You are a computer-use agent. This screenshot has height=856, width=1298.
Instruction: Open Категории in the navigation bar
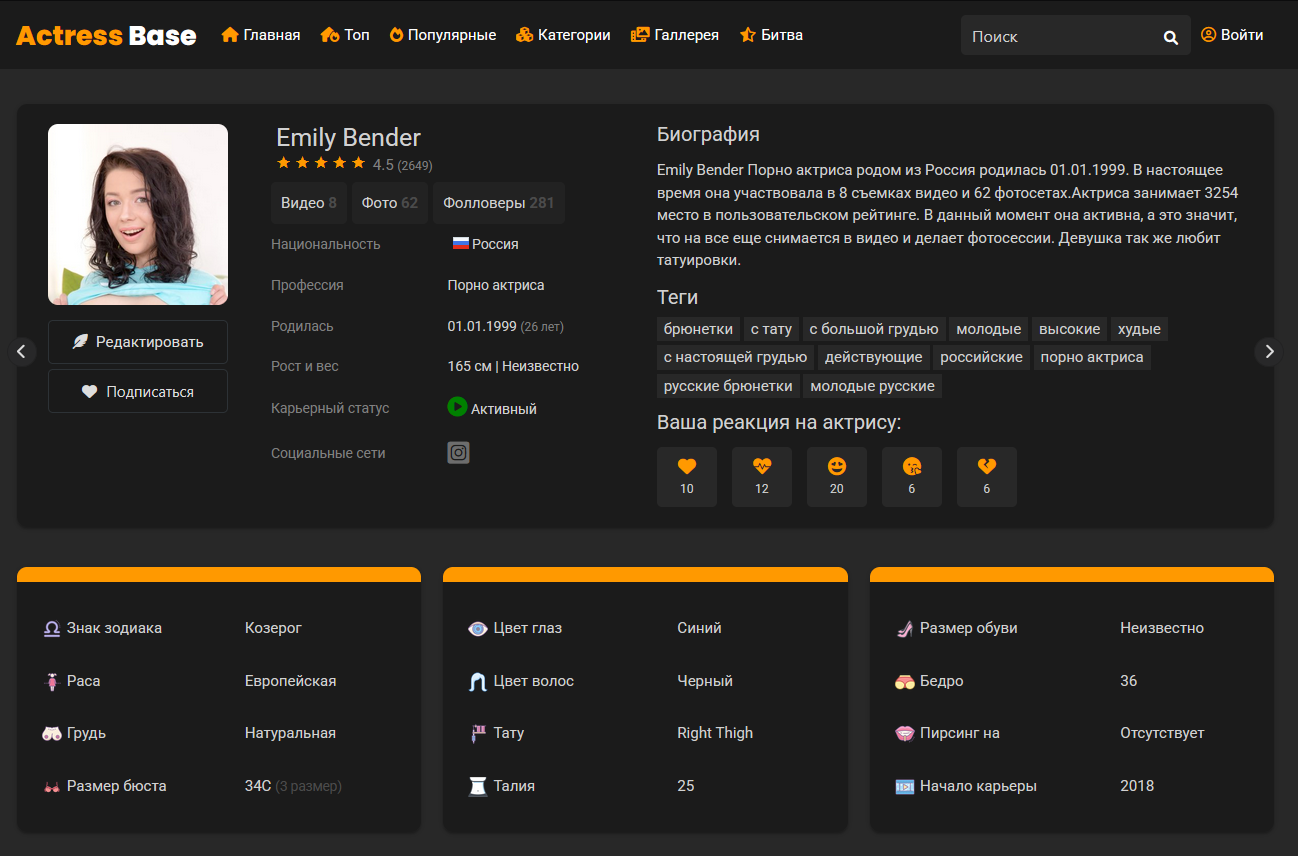[563, 35]
